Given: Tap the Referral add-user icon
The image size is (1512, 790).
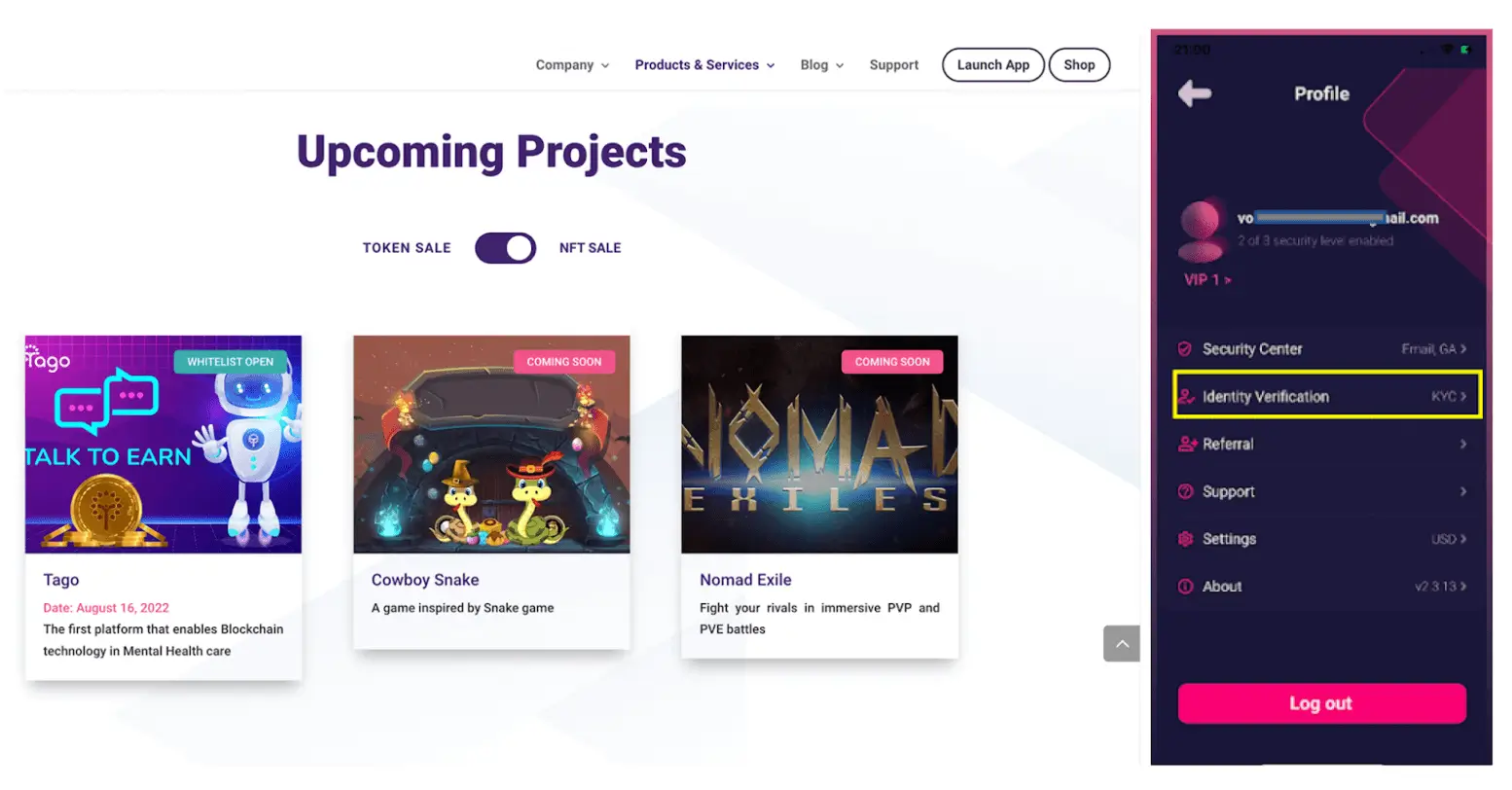Looking at the screenshot, I should (x=1187, y=444).
